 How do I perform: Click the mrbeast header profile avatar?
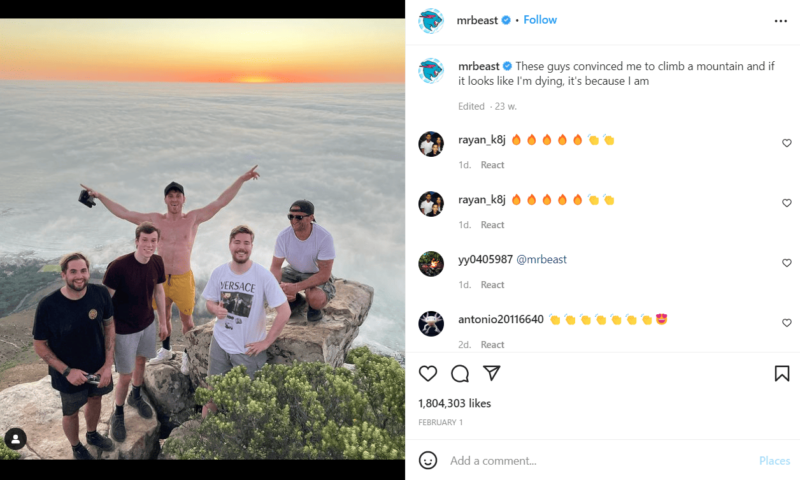pos(431,20)
